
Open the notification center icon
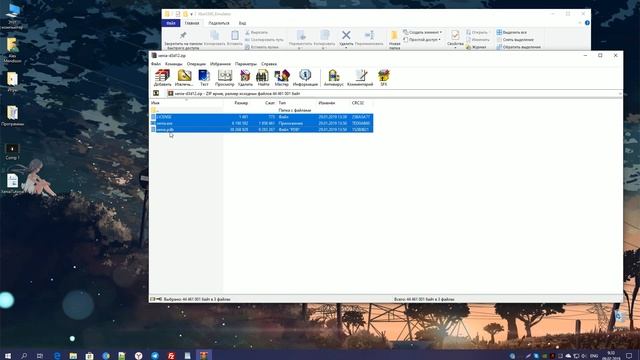click(629, 356)
